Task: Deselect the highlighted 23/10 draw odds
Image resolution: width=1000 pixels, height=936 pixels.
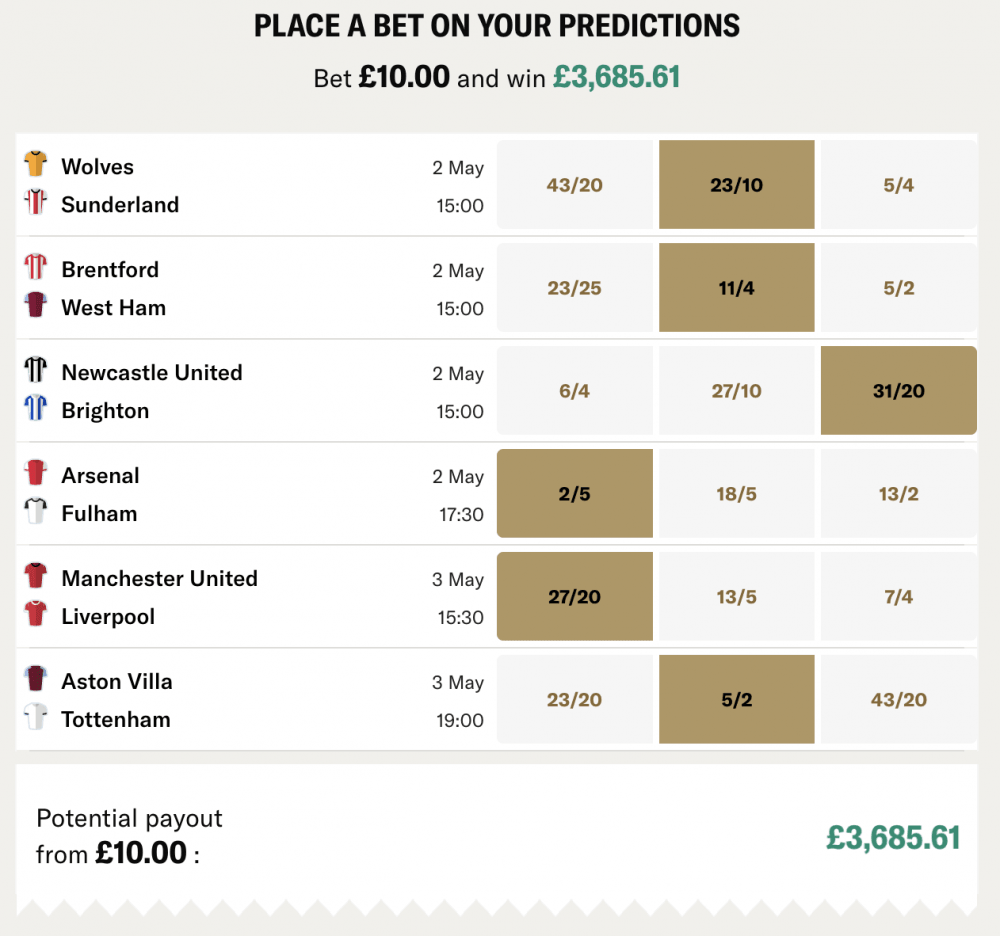Action: 736,184
